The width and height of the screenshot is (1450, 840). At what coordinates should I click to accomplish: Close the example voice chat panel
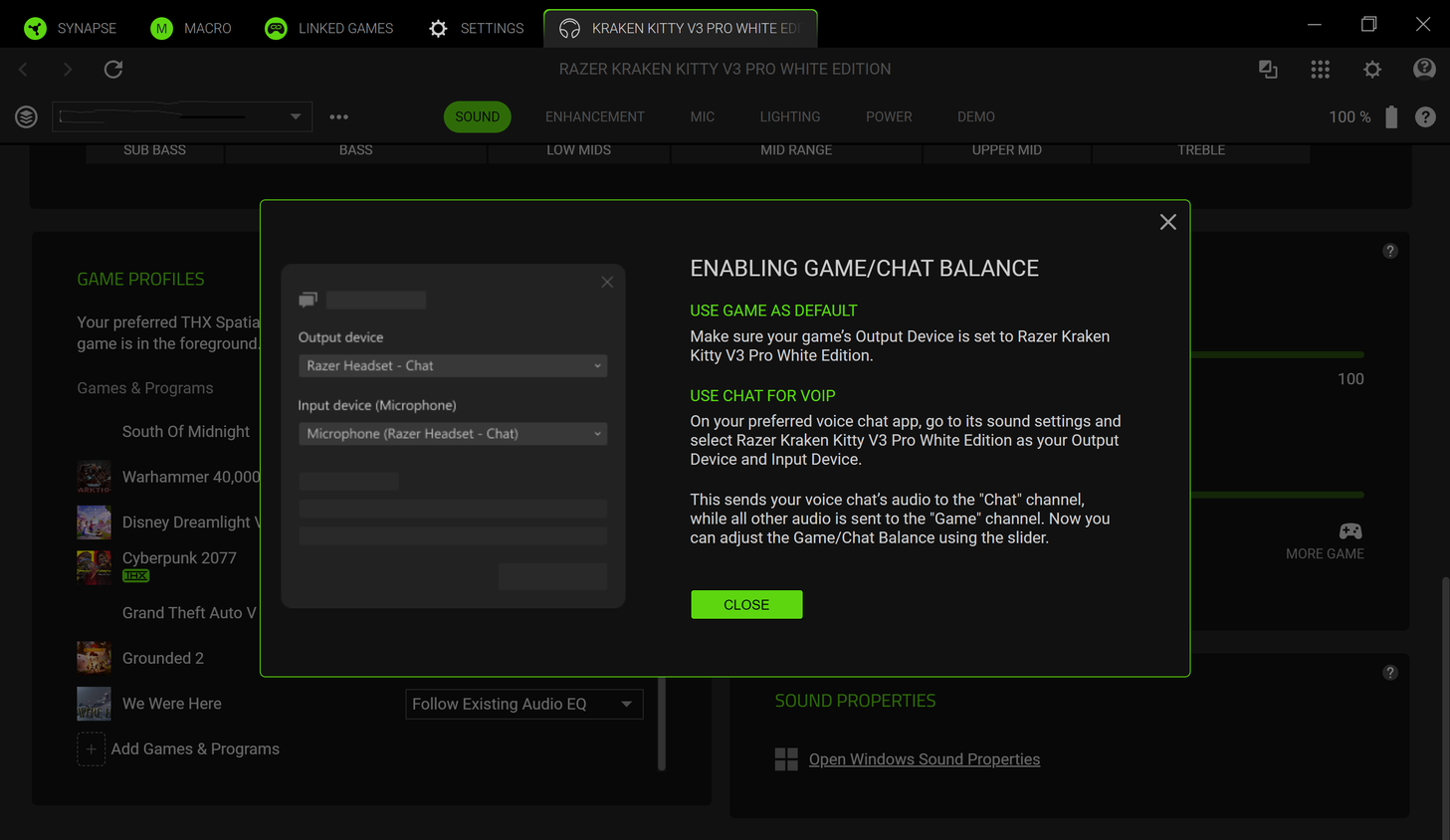coord(607,282)
